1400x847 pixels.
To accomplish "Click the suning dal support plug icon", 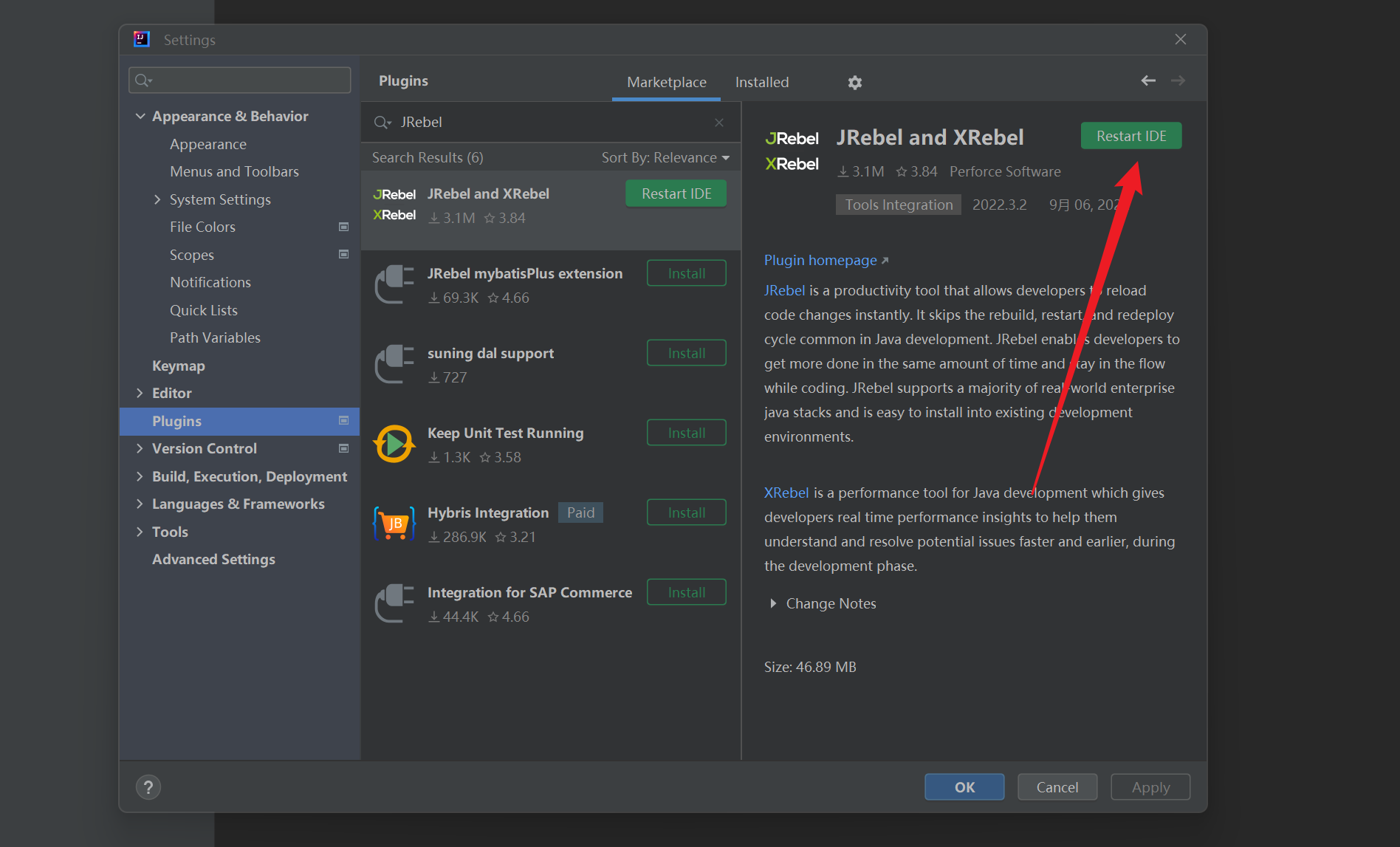I will click(394, 364).
